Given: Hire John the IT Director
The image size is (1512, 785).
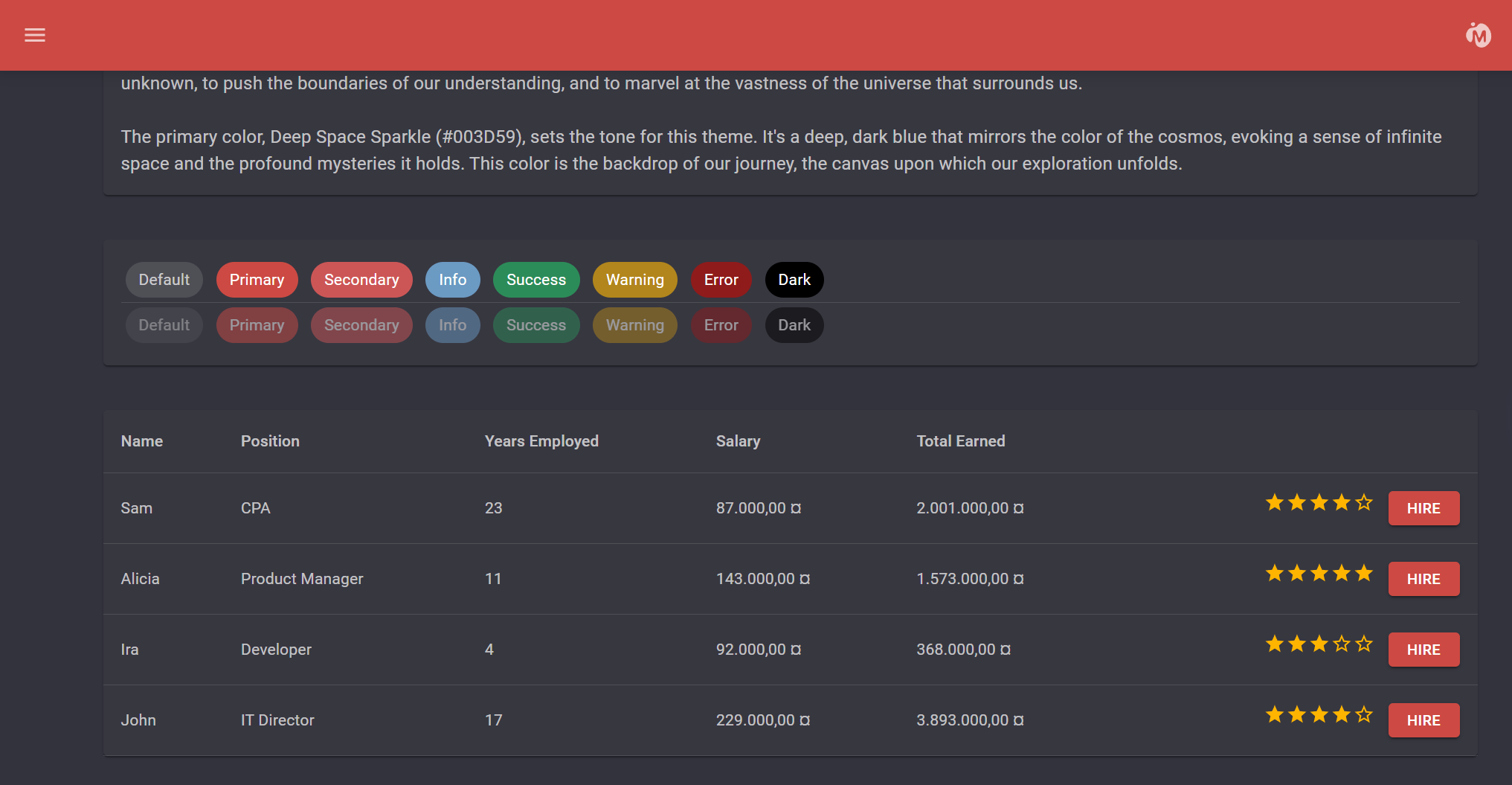Looking at the screenshot, I should pyautogui.click(x=1423, y=720).
